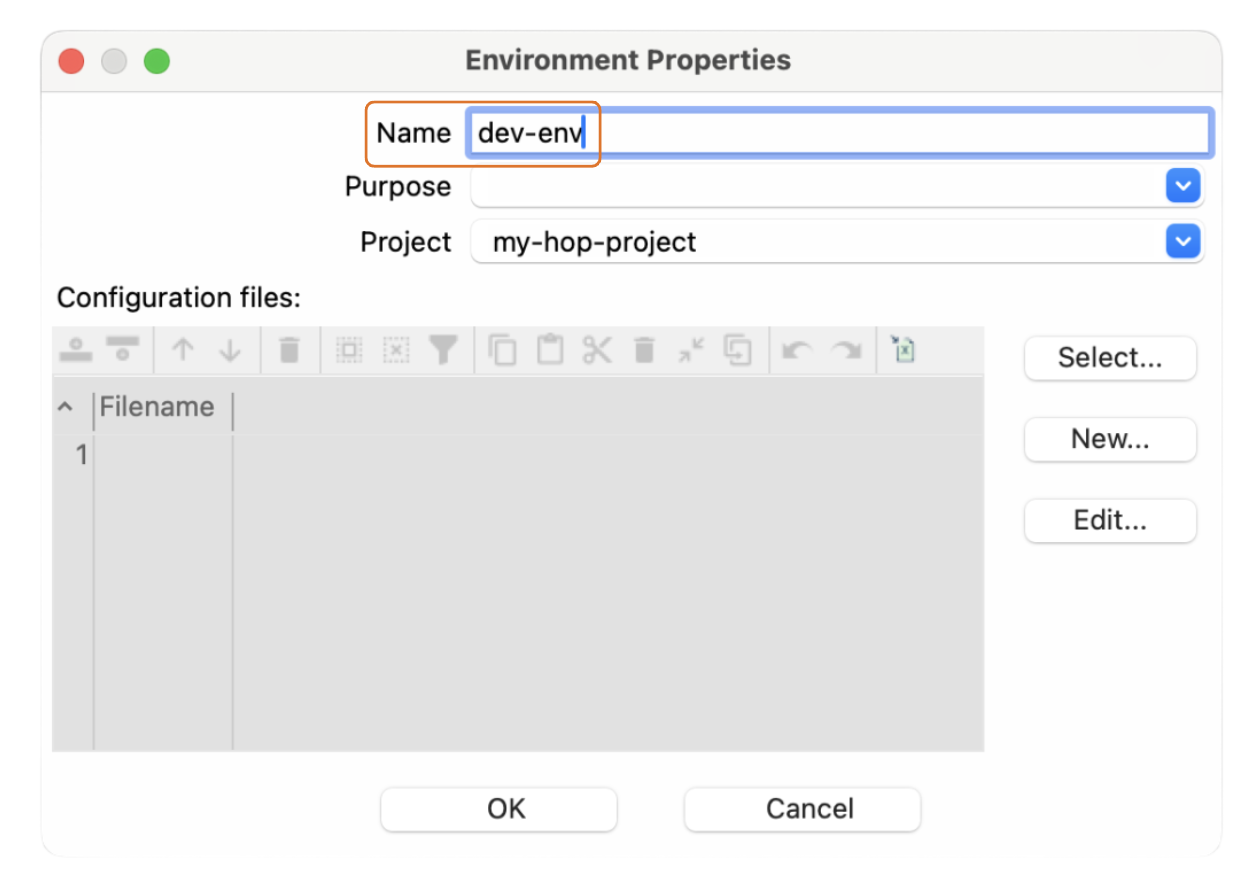
Task: Click the green zoom window button
Action: pyautogui.click(x=157, y=61)
